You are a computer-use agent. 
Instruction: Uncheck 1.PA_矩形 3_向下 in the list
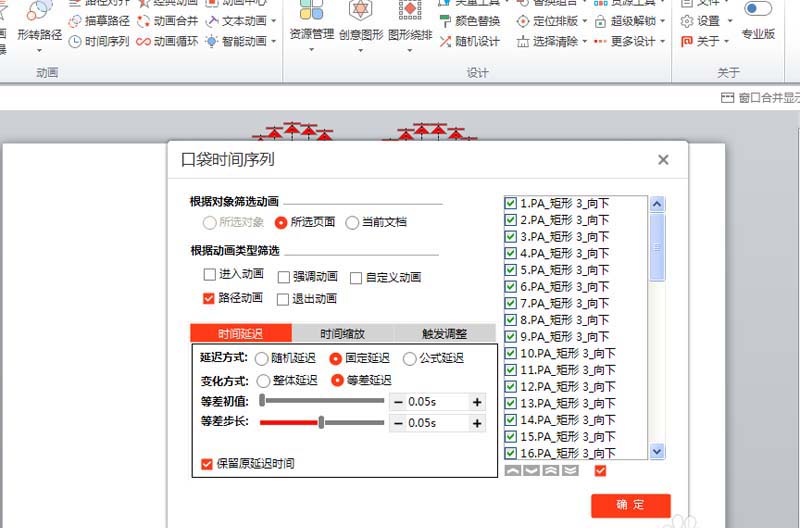tap(510, 203)
